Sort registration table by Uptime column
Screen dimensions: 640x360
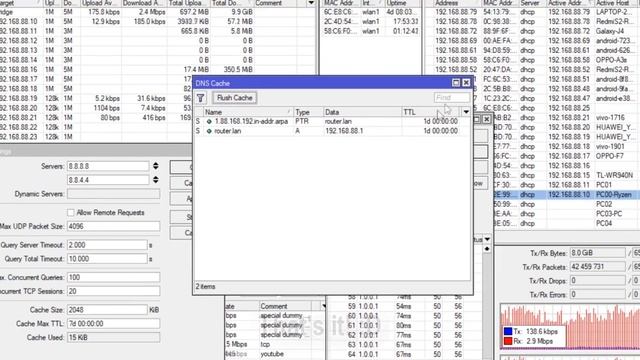click(x=402, y=3)
